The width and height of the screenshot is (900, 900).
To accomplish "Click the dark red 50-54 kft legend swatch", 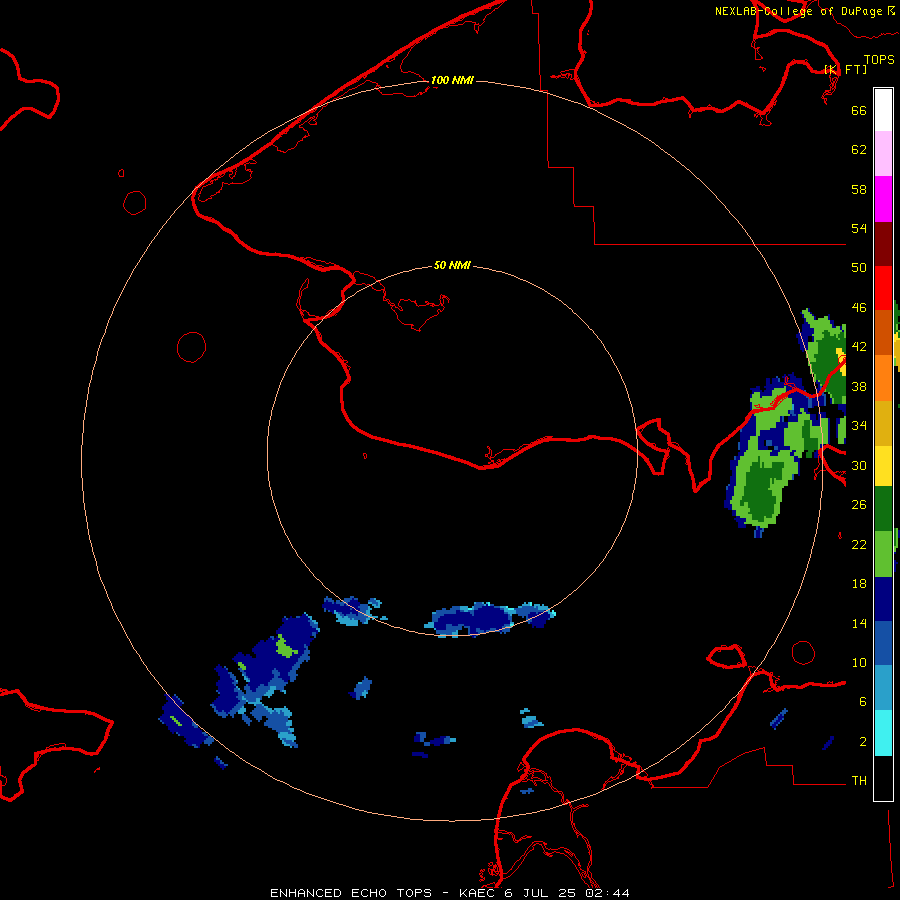I will tap(883, 244).
